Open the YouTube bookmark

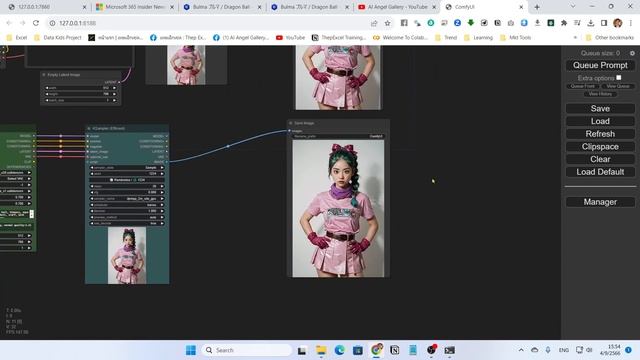tap(290, 38)
